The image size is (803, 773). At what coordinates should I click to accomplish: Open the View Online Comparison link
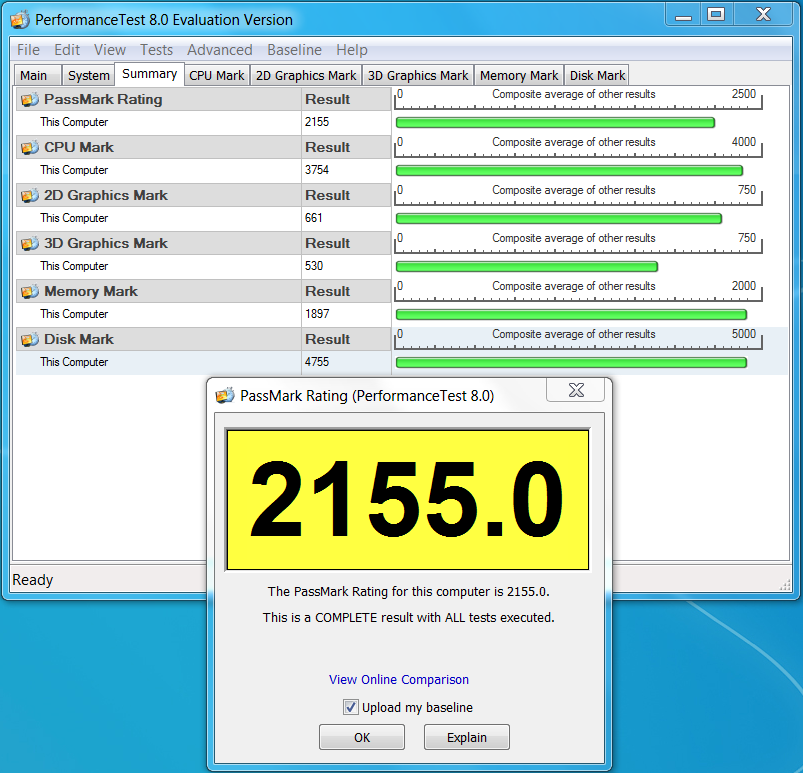tap(398, 679)
